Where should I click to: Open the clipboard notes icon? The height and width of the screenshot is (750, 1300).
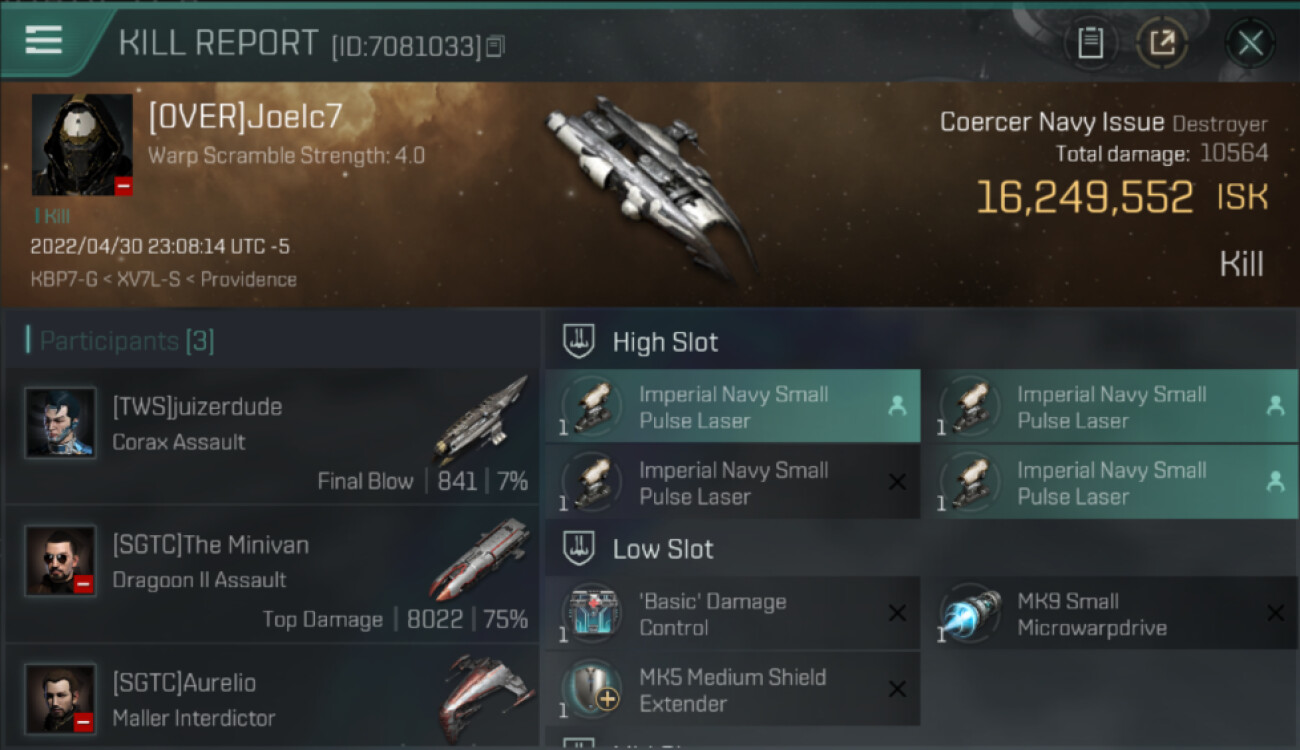click(1090, 43)
